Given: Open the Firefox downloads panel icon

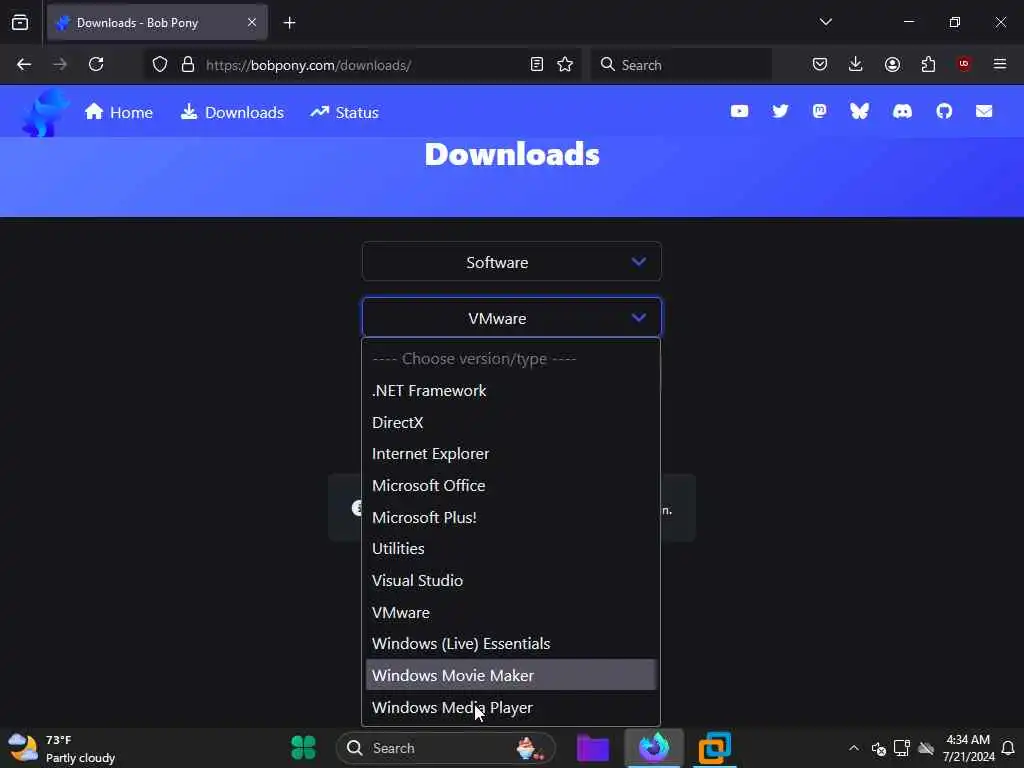Looking at the screenshot, I should click(856, 64).
